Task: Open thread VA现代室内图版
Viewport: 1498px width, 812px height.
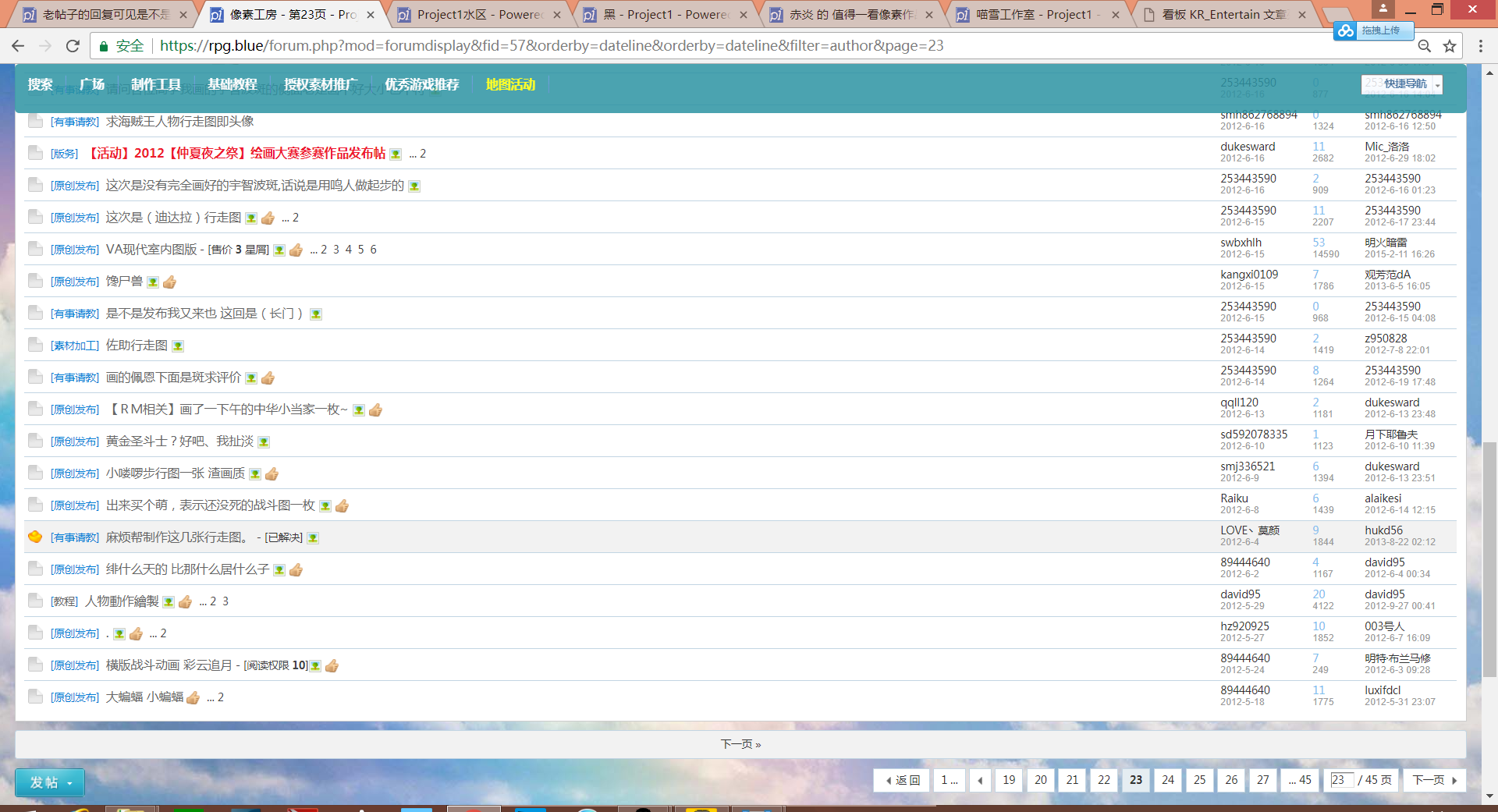Action: 151,250
